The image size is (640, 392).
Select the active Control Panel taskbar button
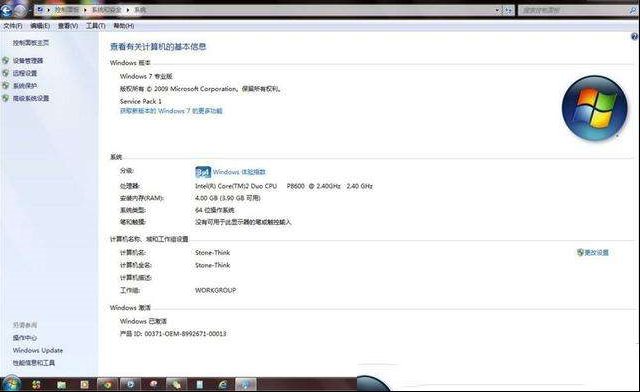pyautogui.click(x=246, y=384)
